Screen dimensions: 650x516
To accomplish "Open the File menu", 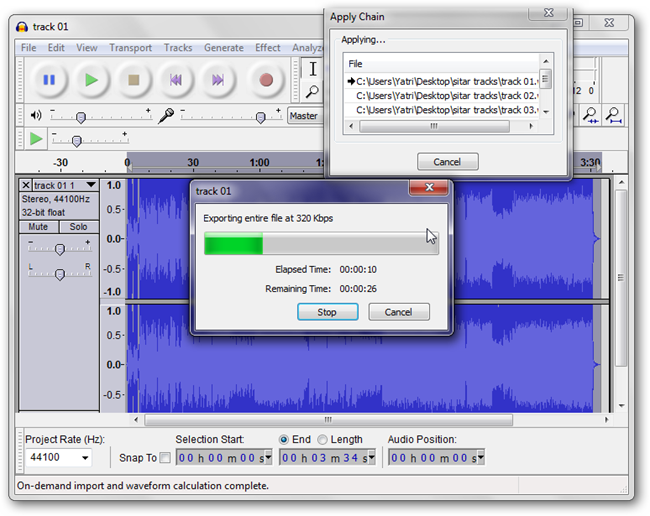I will click(x=29, y=48).
